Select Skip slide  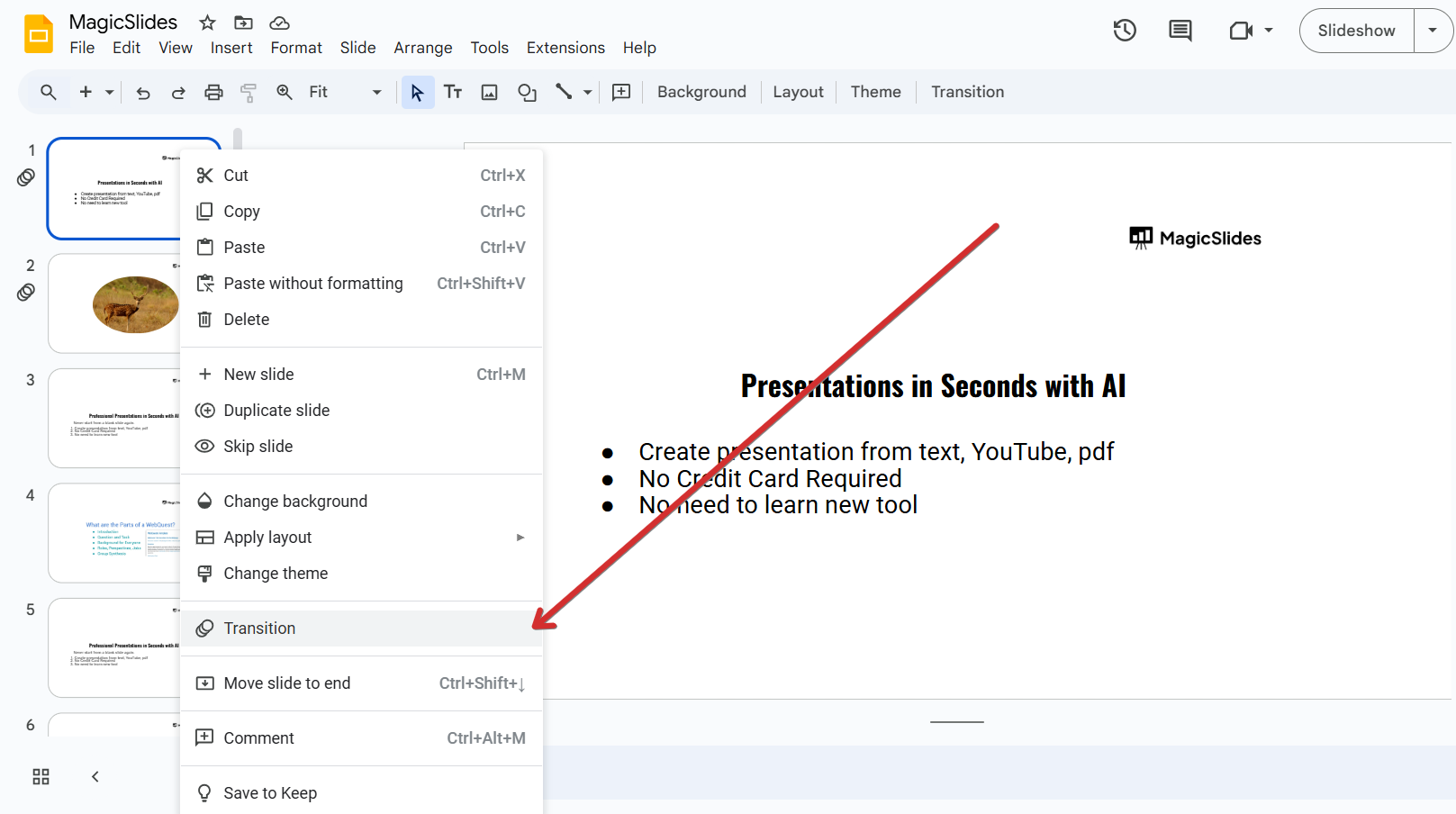coord(361,447)
